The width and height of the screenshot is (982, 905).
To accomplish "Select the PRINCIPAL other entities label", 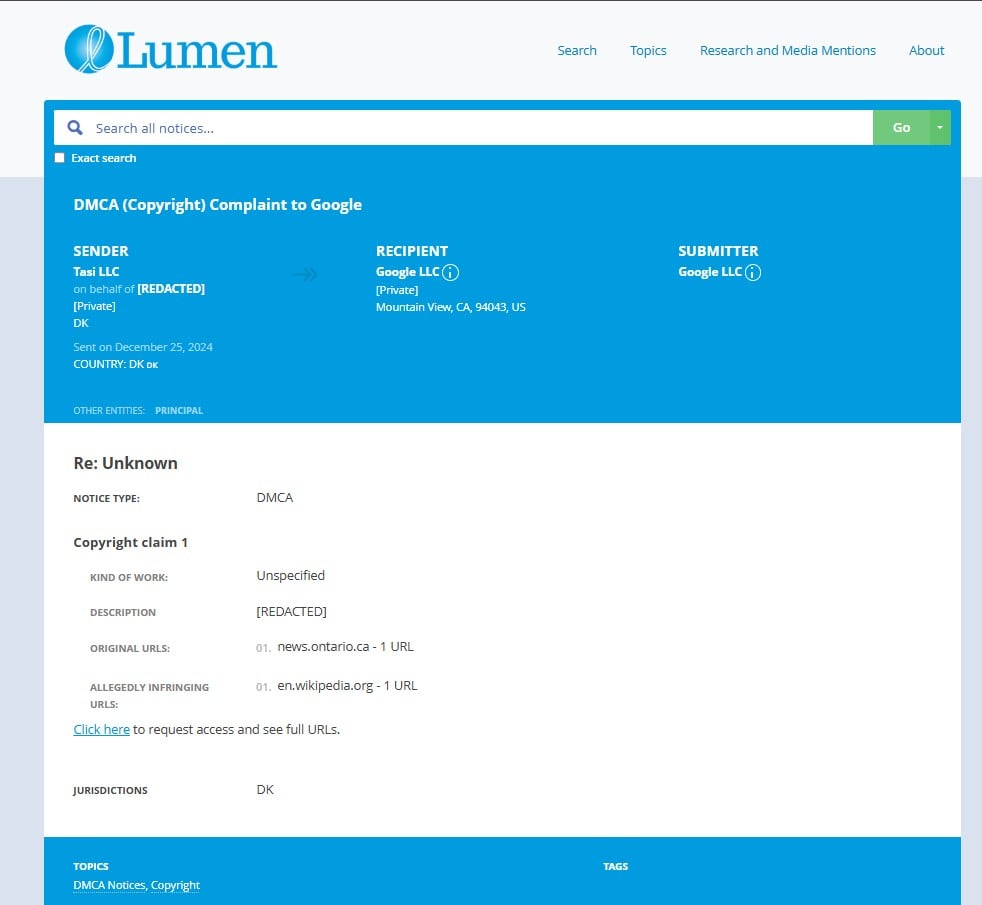I will (179, 411).
